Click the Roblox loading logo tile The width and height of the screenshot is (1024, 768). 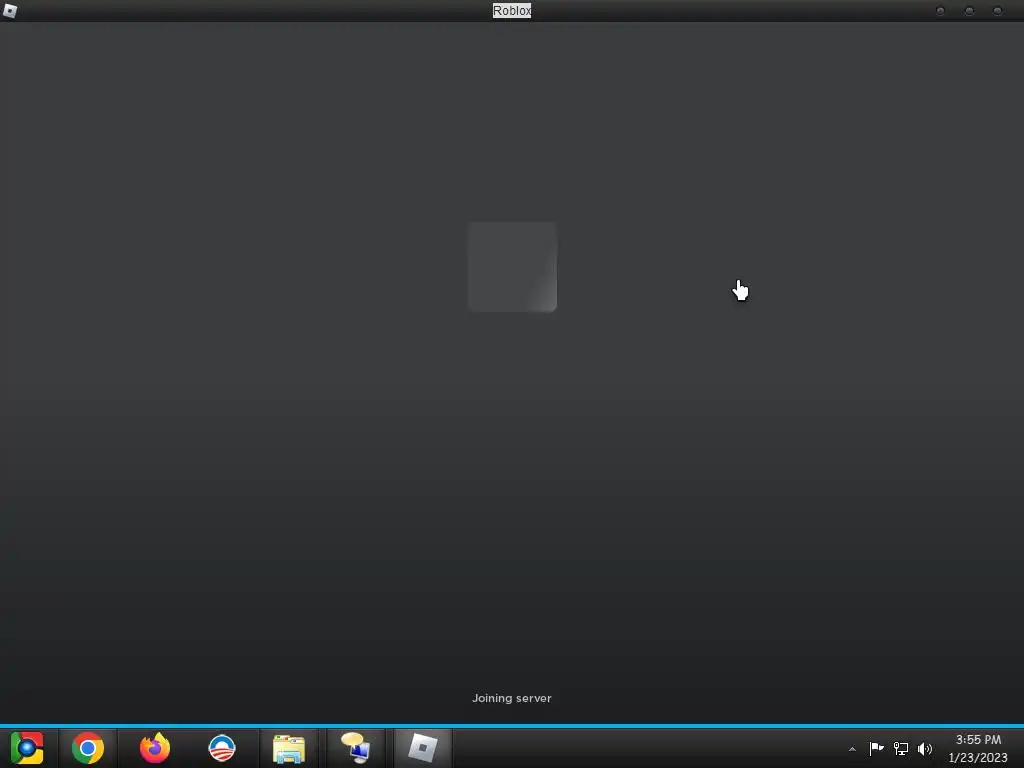coord(512,266)
